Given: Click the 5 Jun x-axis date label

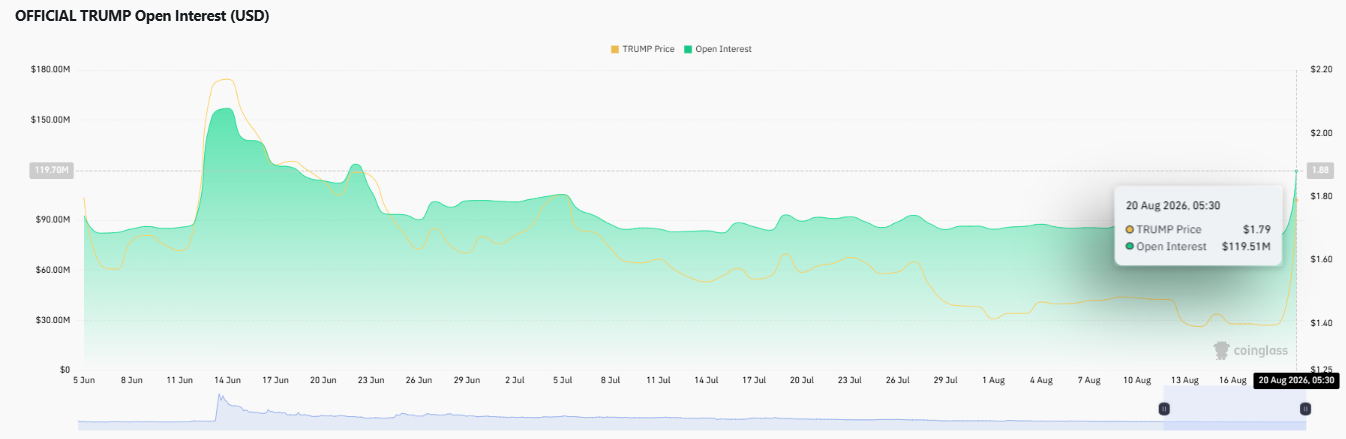Looking at the screenshot, I should point(84,380).
